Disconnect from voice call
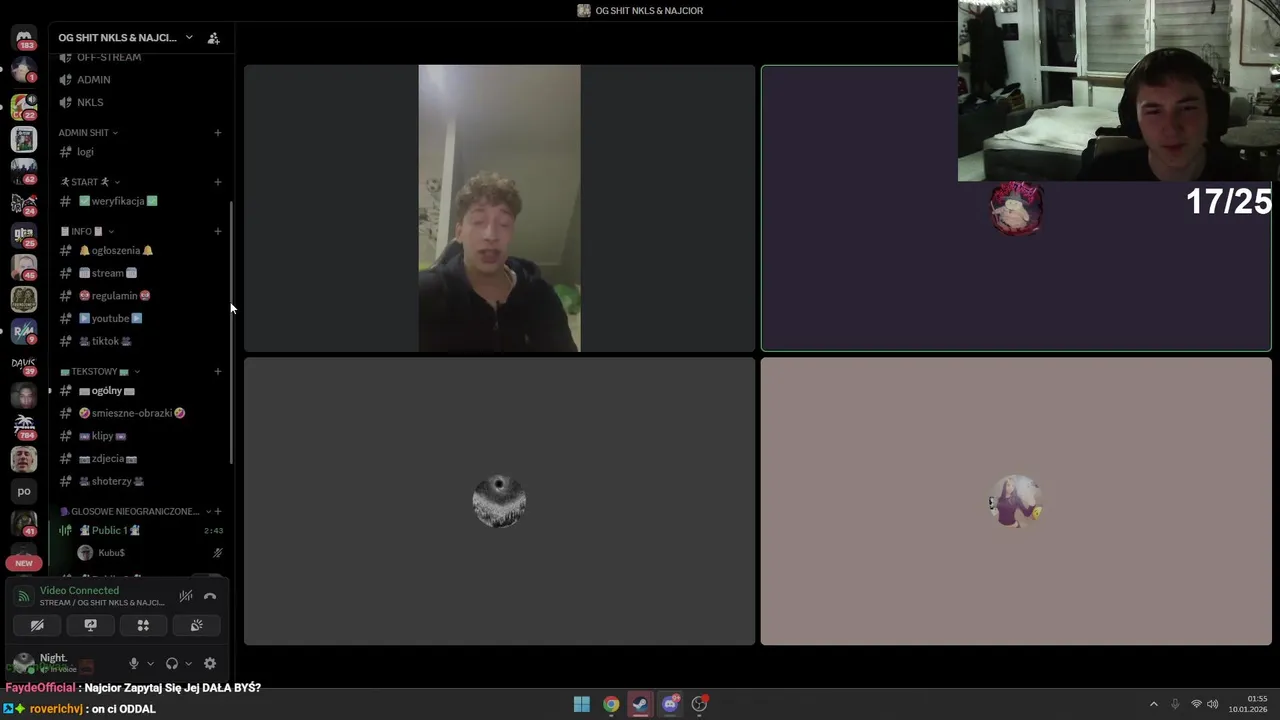The height and width of the screenshot is (720, 1280). pos(210,596)
